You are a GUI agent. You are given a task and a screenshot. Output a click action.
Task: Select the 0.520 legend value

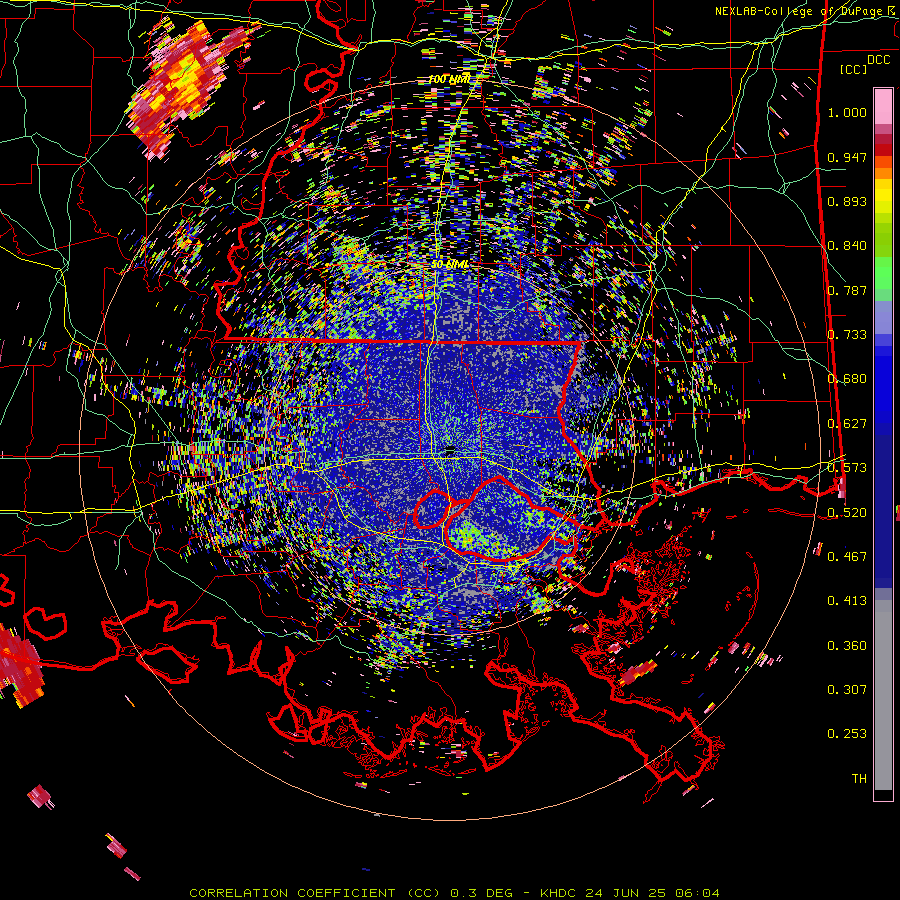click(x=847, y=512)
